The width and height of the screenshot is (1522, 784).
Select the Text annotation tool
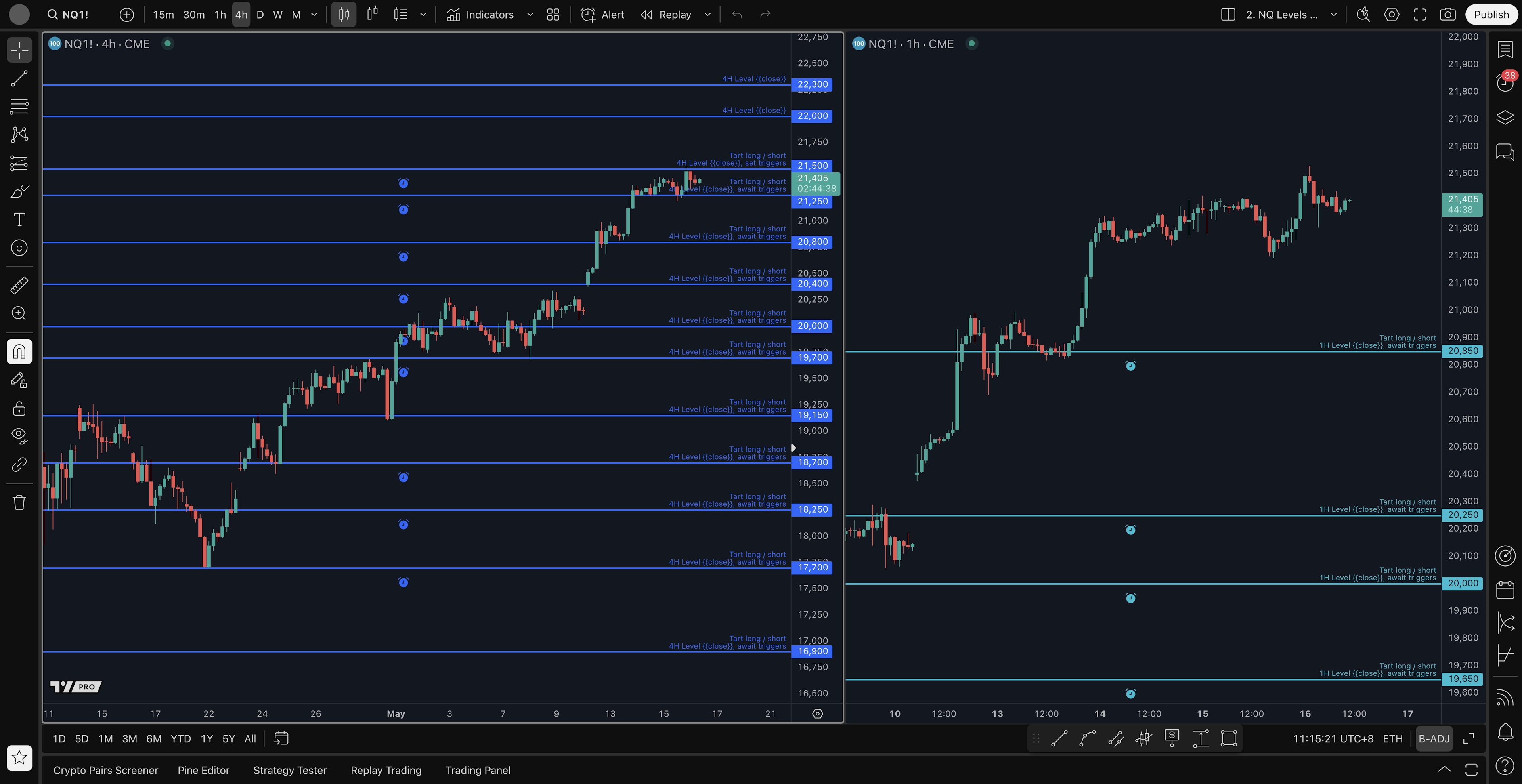pyautogui.click(x=19, y=219)
